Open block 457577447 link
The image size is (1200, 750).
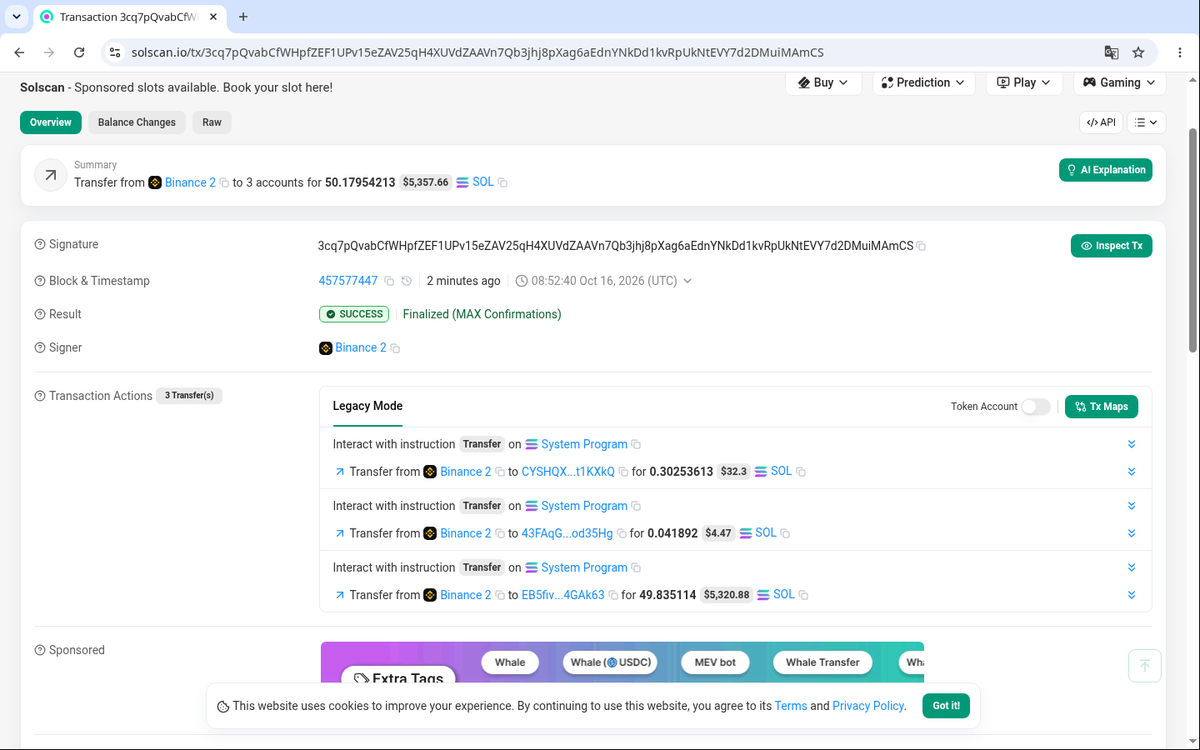click(348, 281)
